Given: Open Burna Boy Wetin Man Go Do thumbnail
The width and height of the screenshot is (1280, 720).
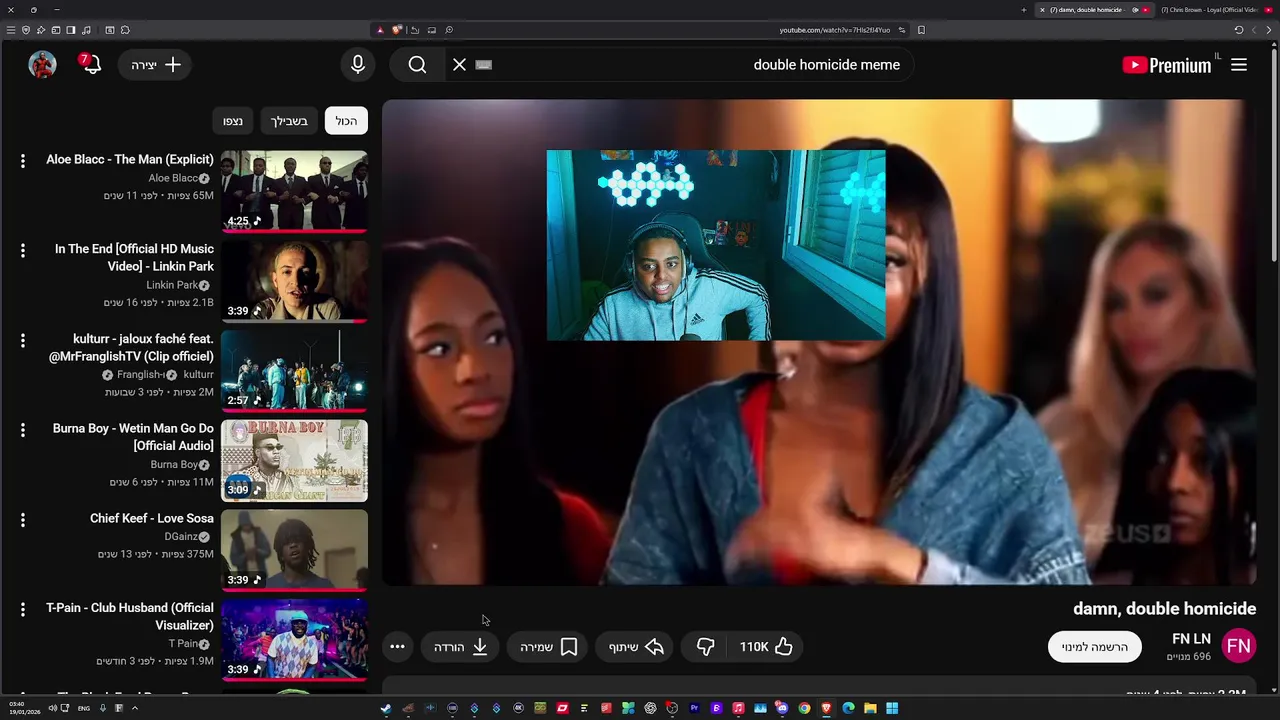Looking at the screenshot, I should [x=294, y=460].
